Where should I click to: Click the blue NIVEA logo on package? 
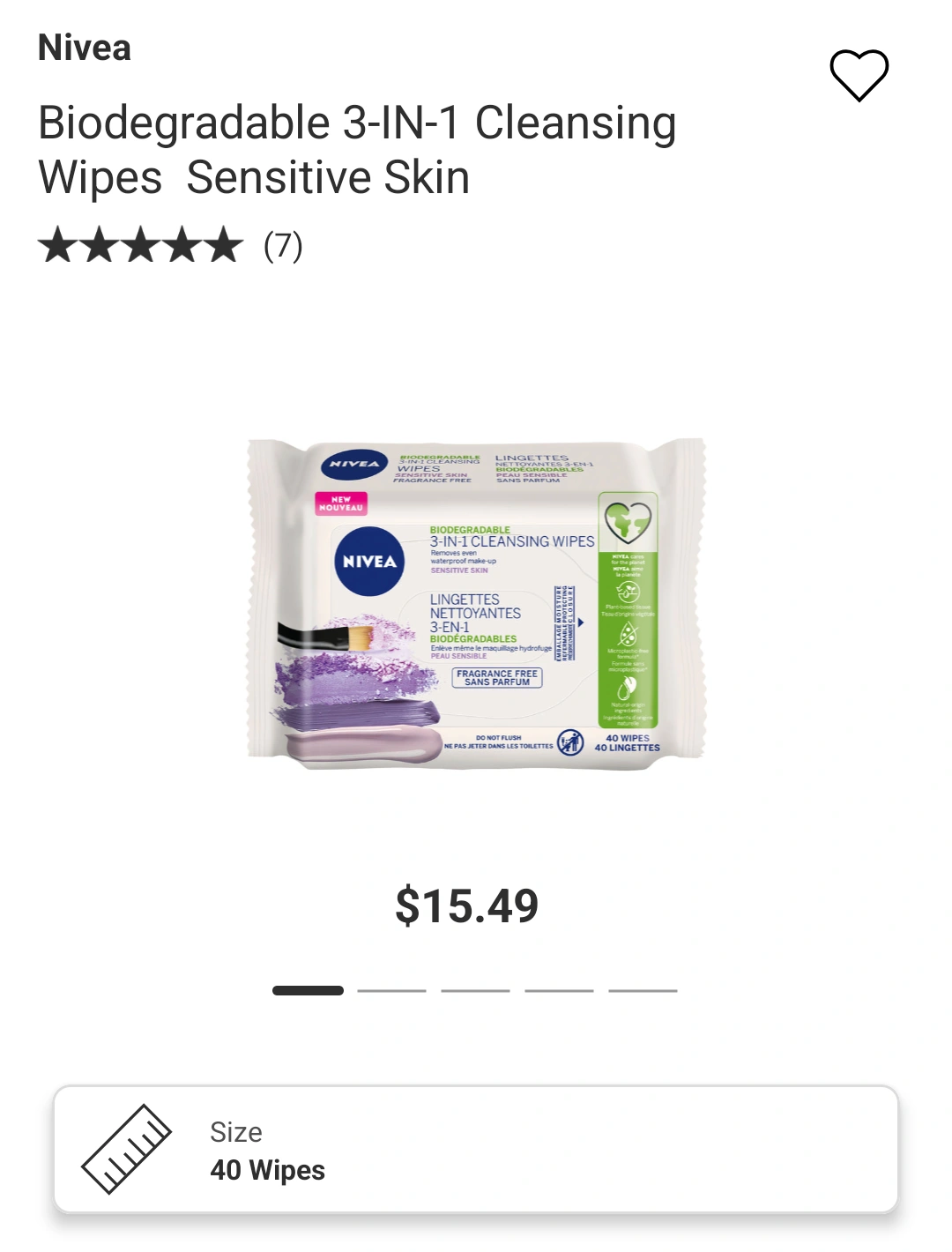[368, 561]
